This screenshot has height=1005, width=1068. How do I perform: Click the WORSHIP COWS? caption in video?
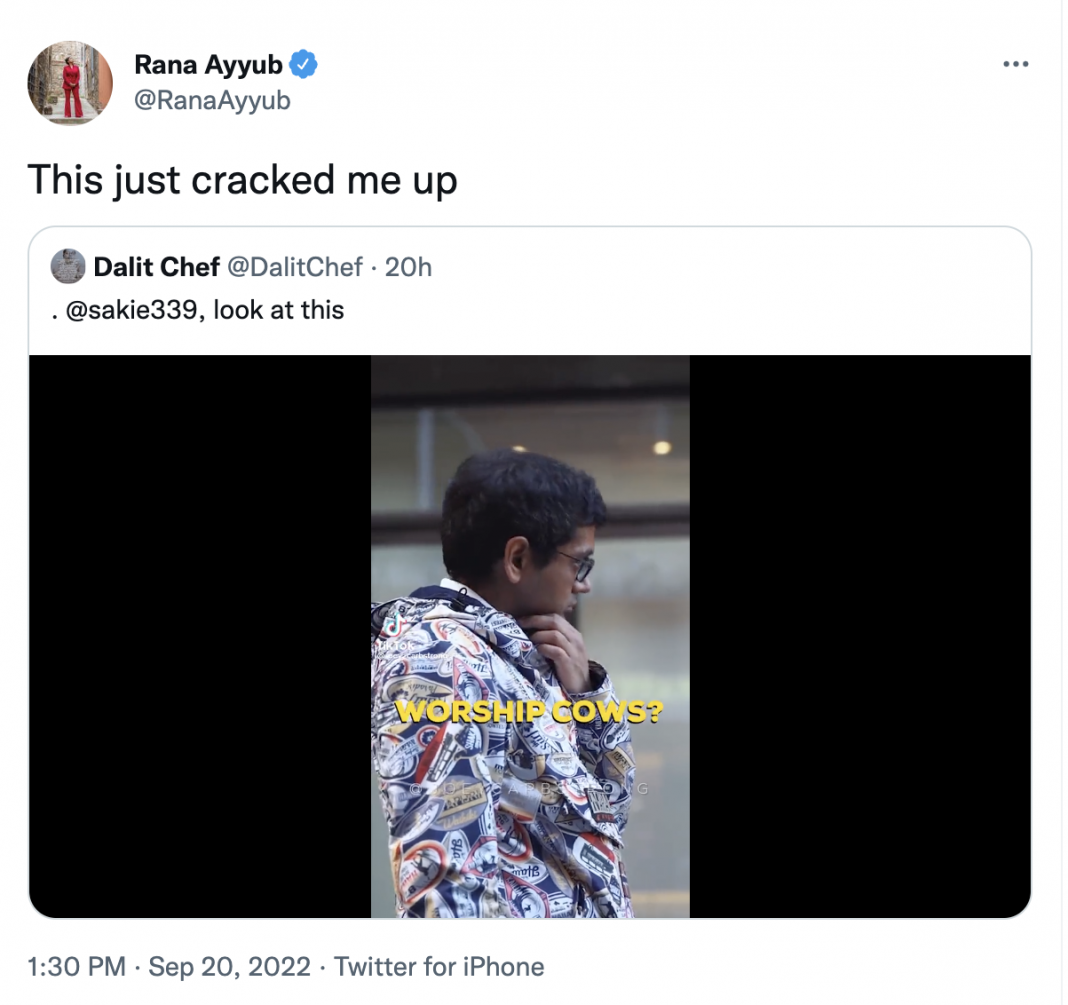tap(529, 712)
